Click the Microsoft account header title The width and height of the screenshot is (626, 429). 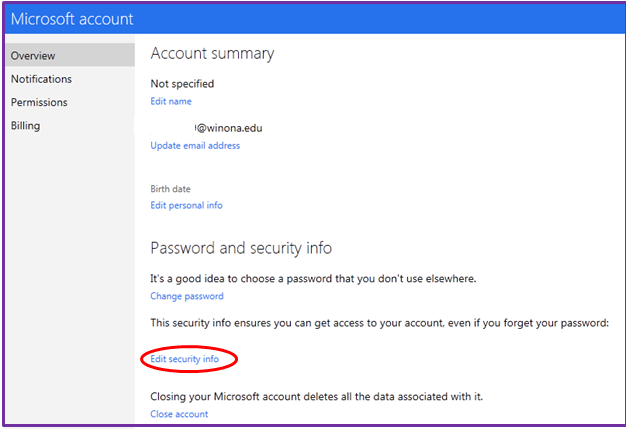[x=72, y=19]
